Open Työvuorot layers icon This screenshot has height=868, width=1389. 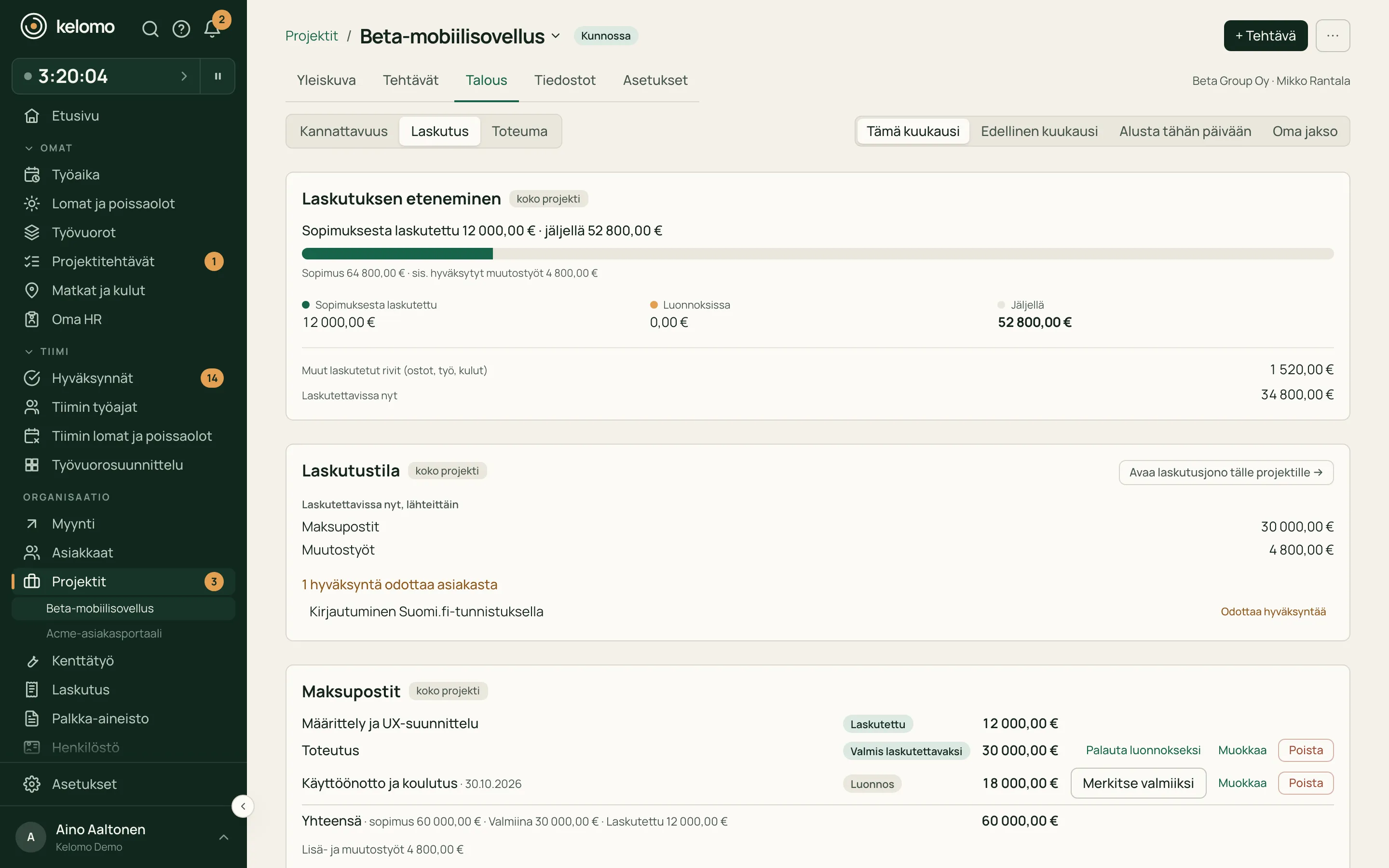[32, 232]
